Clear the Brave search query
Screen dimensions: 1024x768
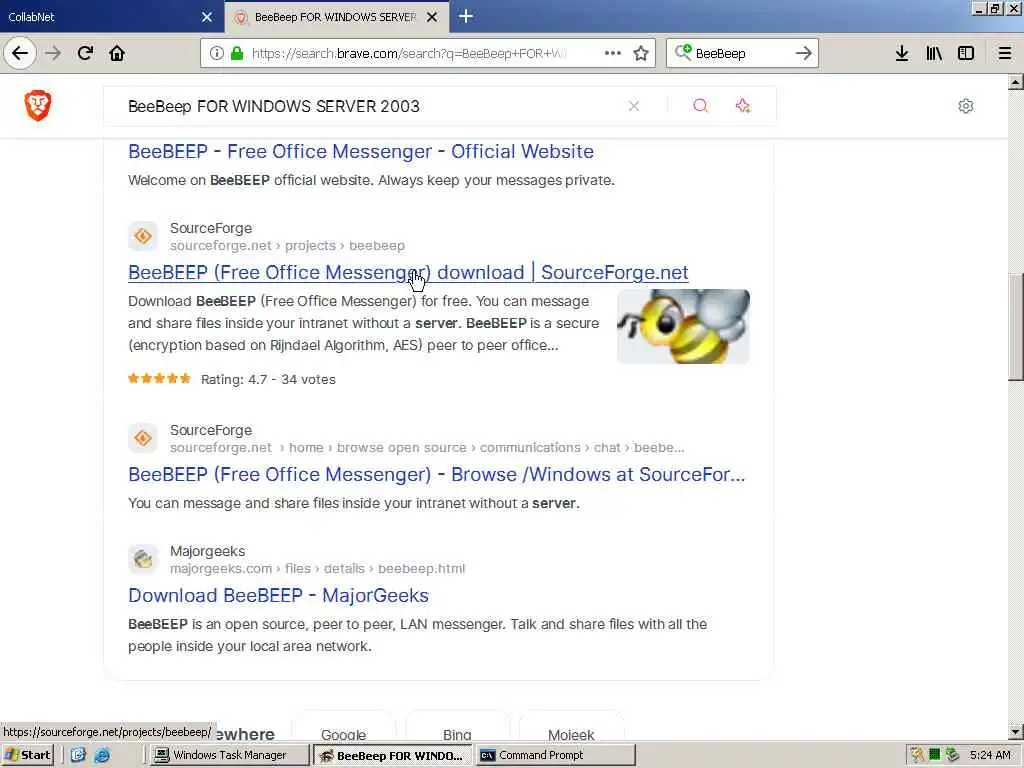tap(633, 106)
